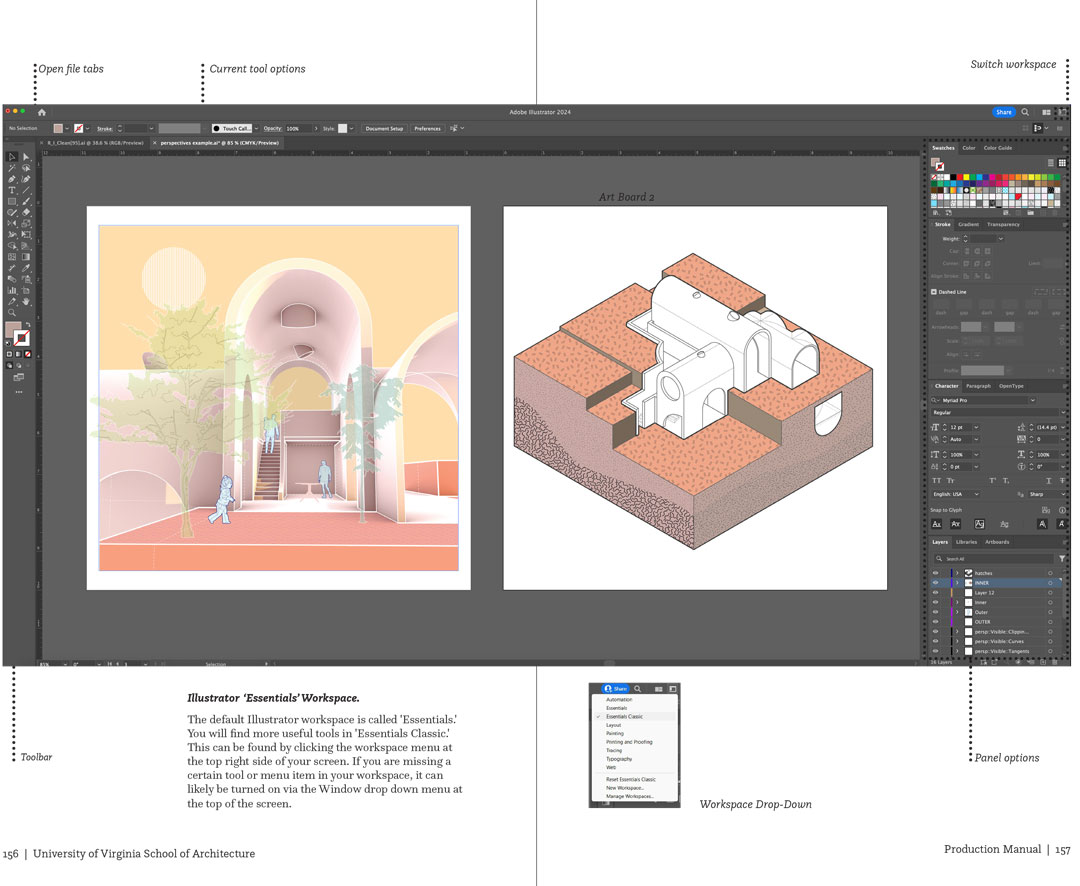Hide the hatches layer via eye icon

click(x=936, y=573)
